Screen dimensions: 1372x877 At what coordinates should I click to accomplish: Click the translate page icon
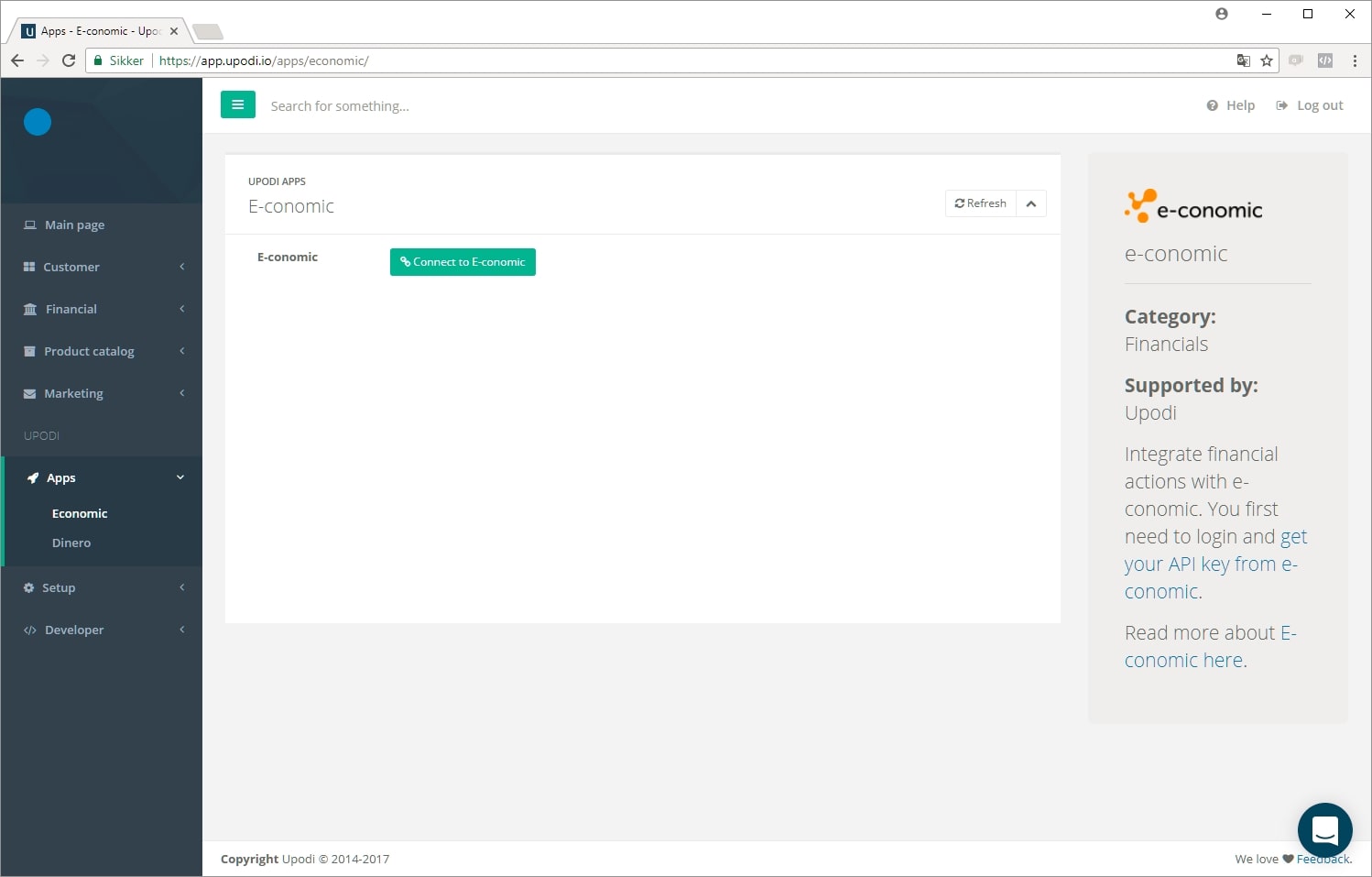pos(1243,60)
